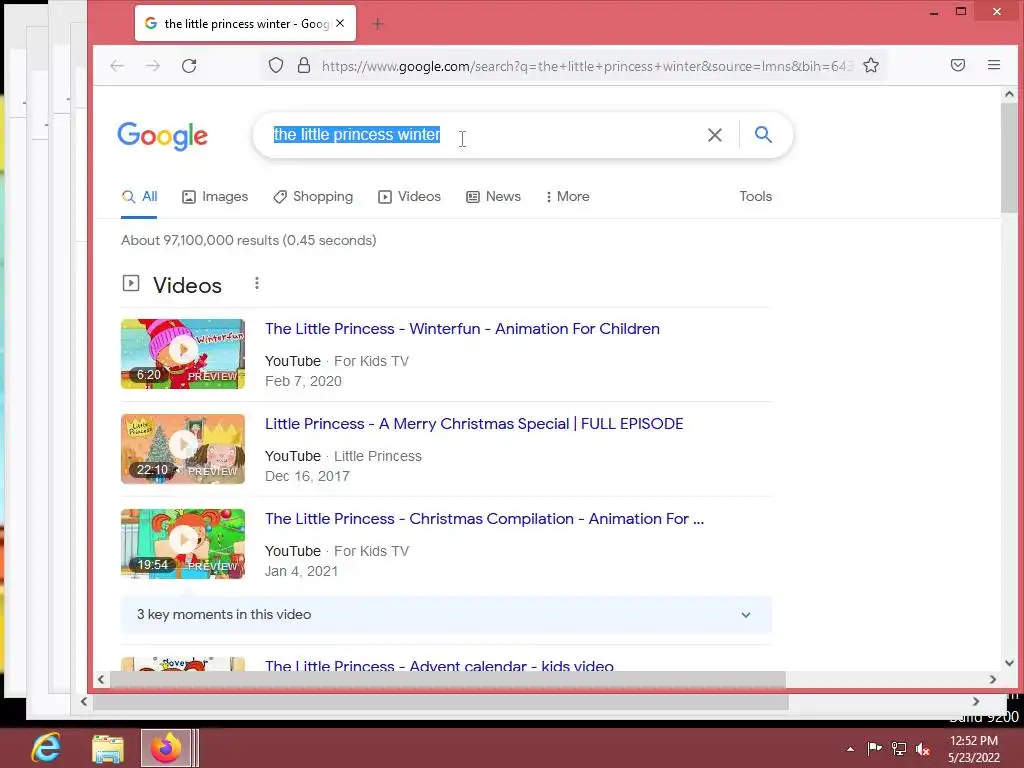Clear the search box with X icon
1024x768 pixels.
pos(714,135)
